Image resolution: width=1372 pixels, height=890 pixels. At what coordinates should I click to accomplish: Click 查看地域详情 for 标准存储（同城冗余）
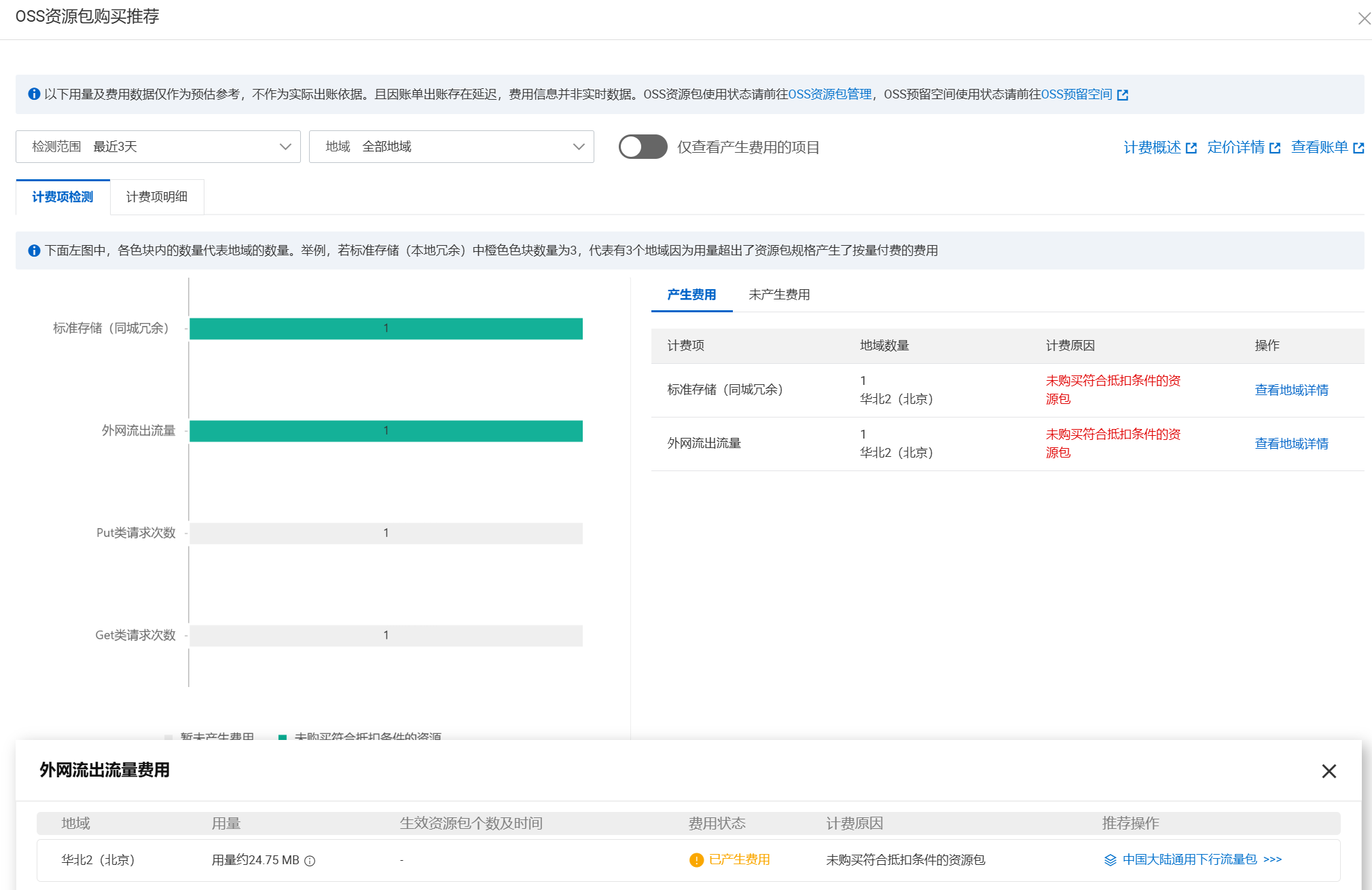[x=1290, y=390]
